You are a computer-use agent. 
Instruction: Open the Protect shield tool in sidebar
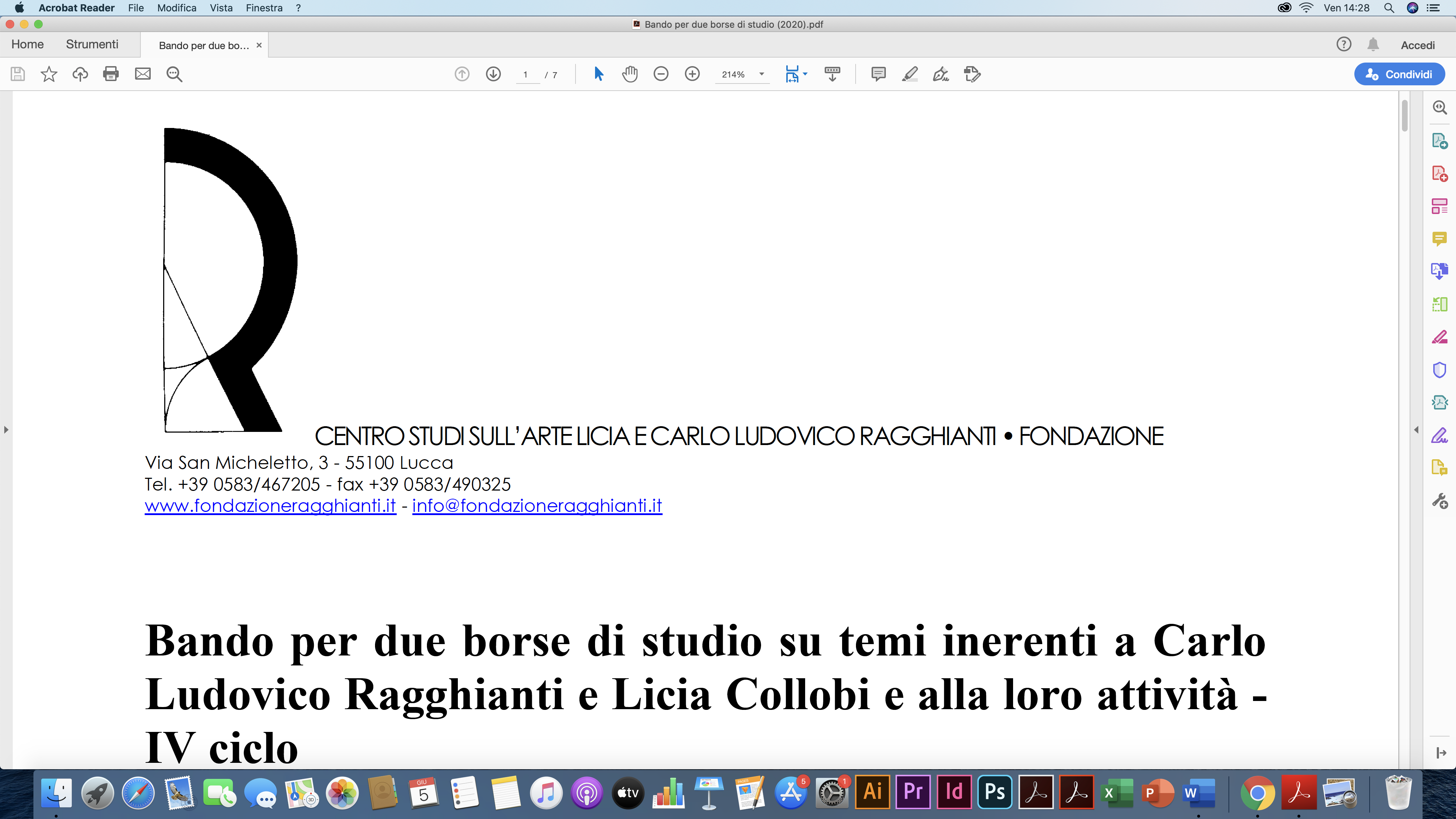[1440, 370]
